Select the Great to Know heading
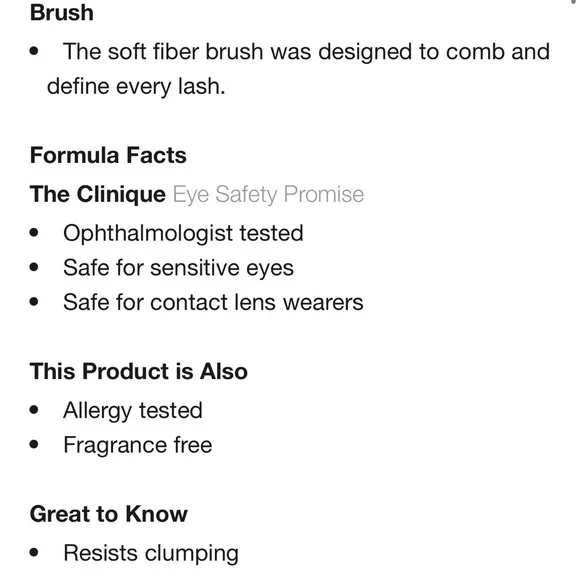Viewport: 580px width, 580px height. point(109,514)
